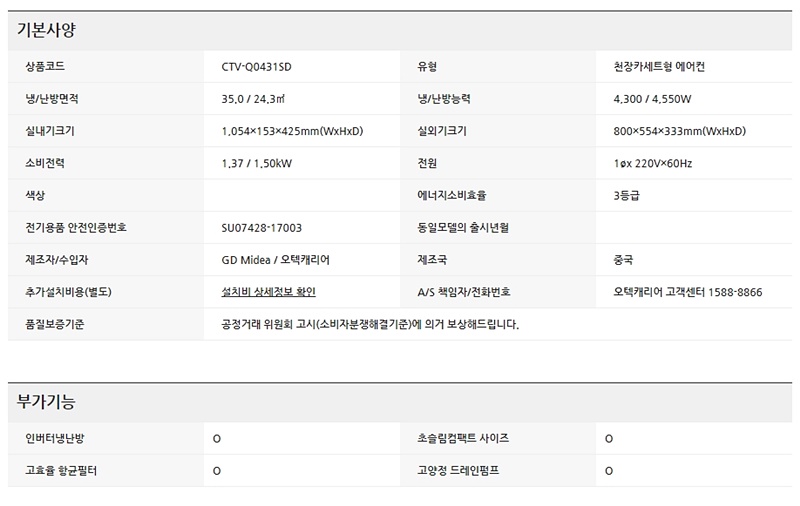Viewport: 800px width, 506px height.
Task: Click the 기본사양 section heading
Action: point(46,30)
